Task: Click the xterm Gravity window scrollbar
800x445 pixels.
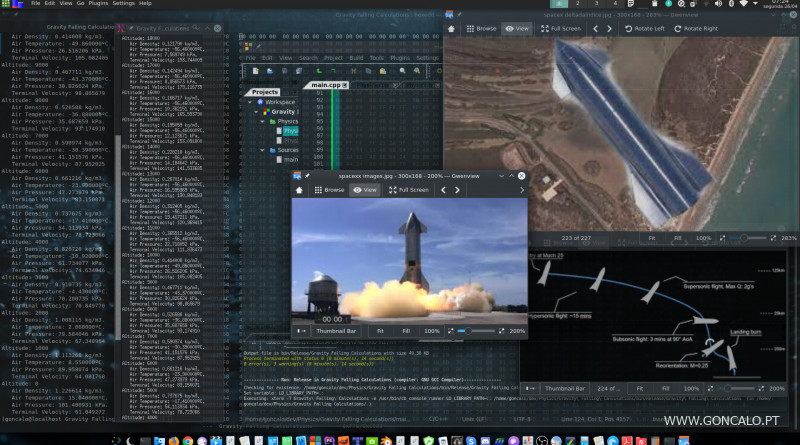Action: click(x=118, y=238)
